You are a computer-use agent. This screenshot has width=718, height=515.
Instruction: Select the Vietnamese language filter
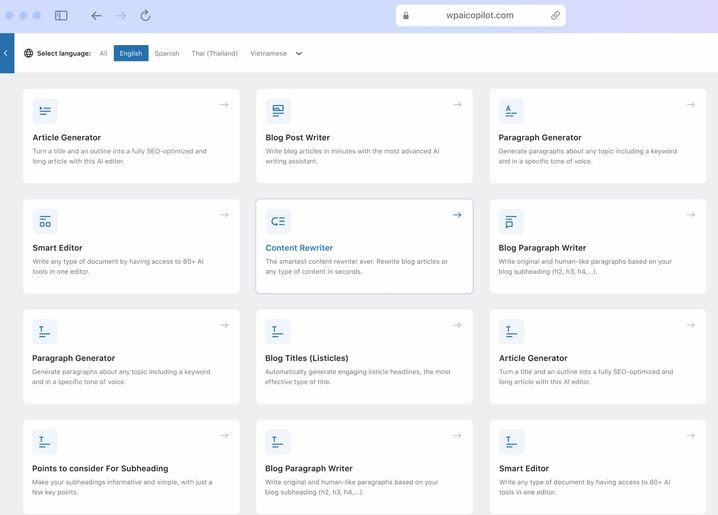click(268, 53)
